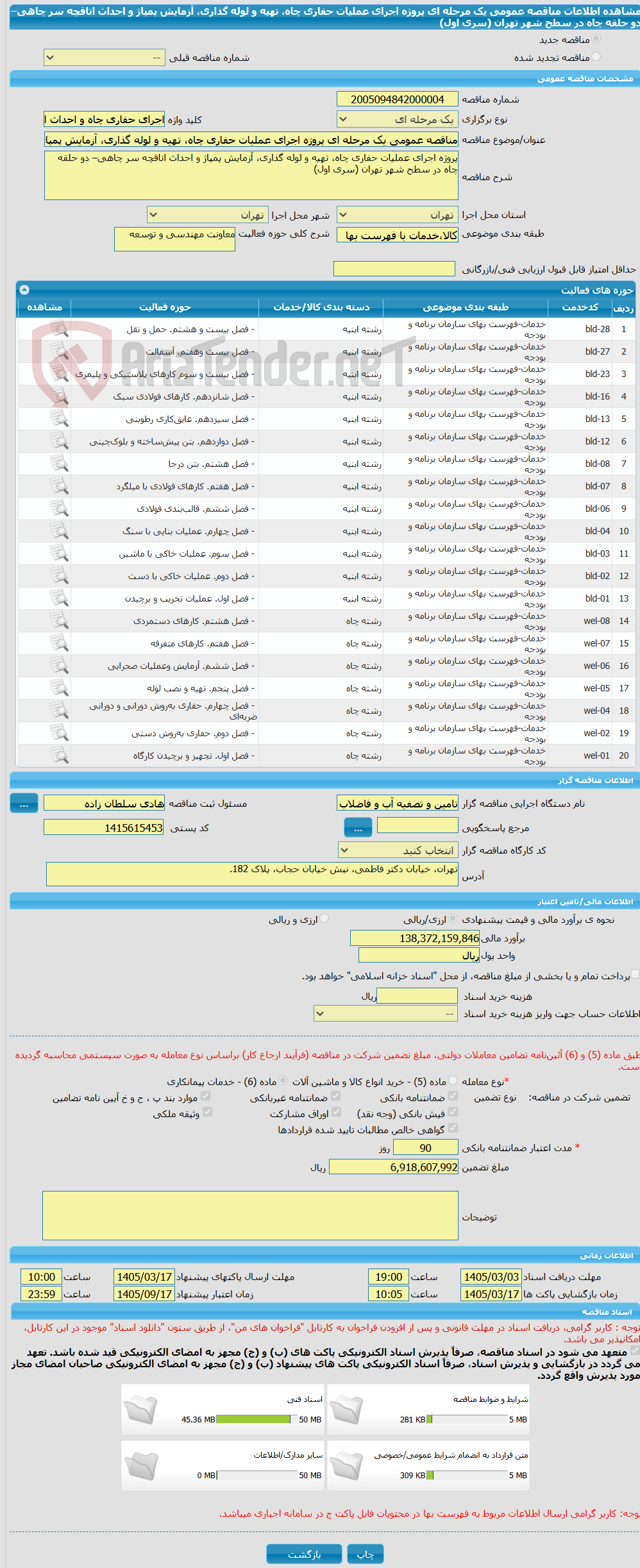Open the استان محل اجرا dropdown
Screen dimensions: 640x1568
pos(398,215)
